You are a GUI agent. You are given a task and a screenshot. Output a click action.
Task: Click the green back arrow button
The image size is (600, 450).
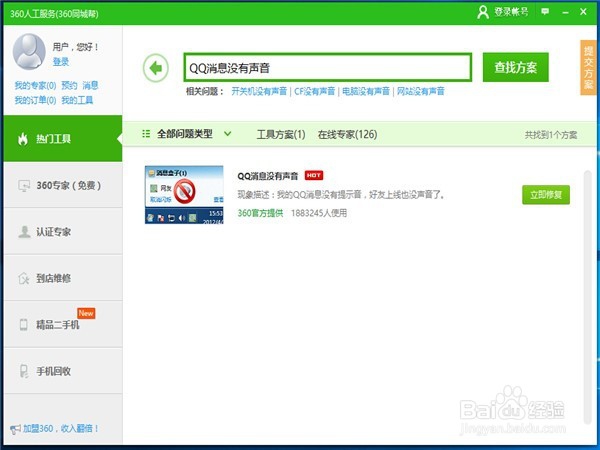[x=155, y=68]
